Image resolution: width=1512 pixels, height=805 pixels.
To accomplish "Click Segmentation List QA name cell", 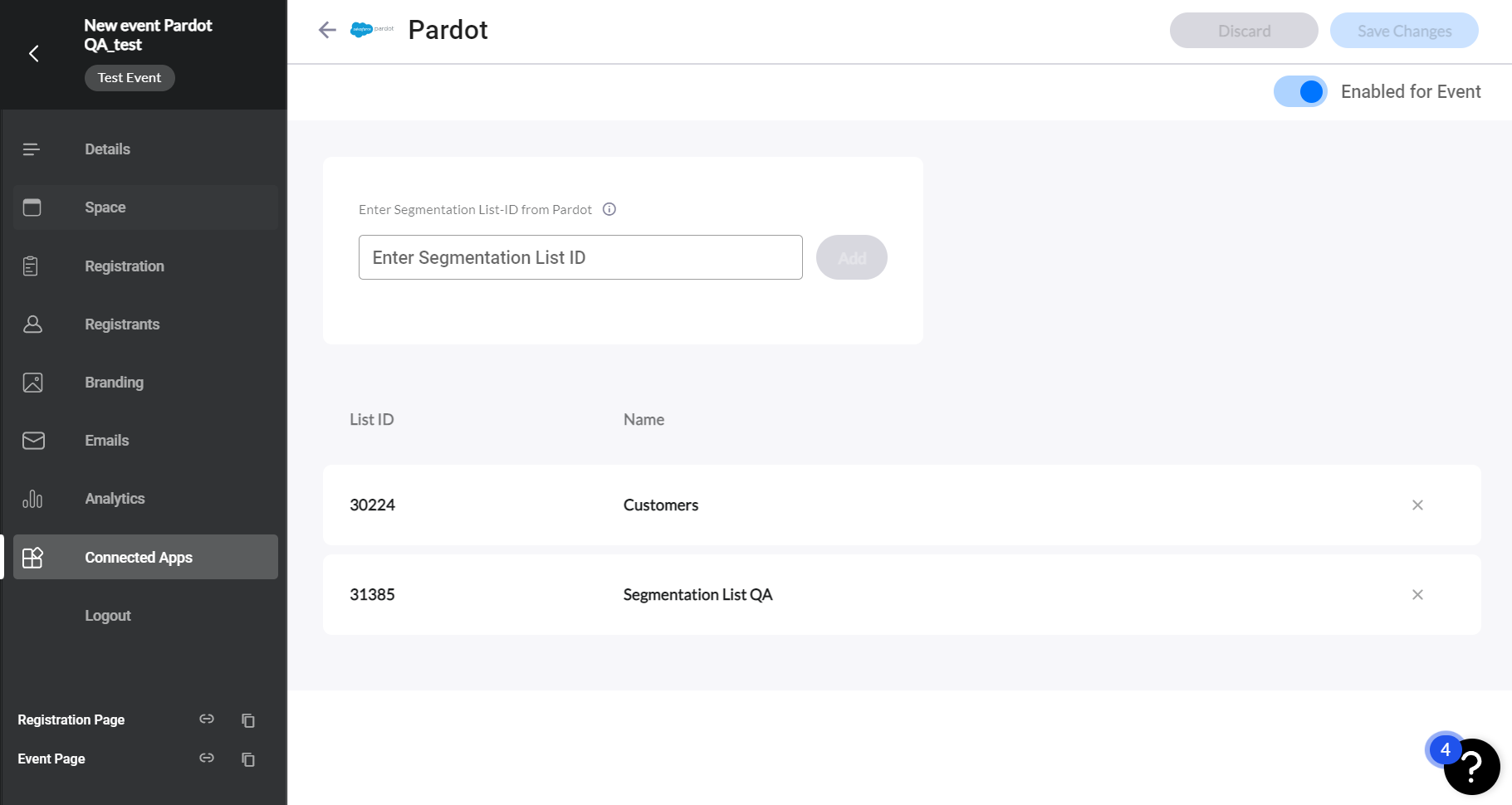I will (x=698, y=595).
